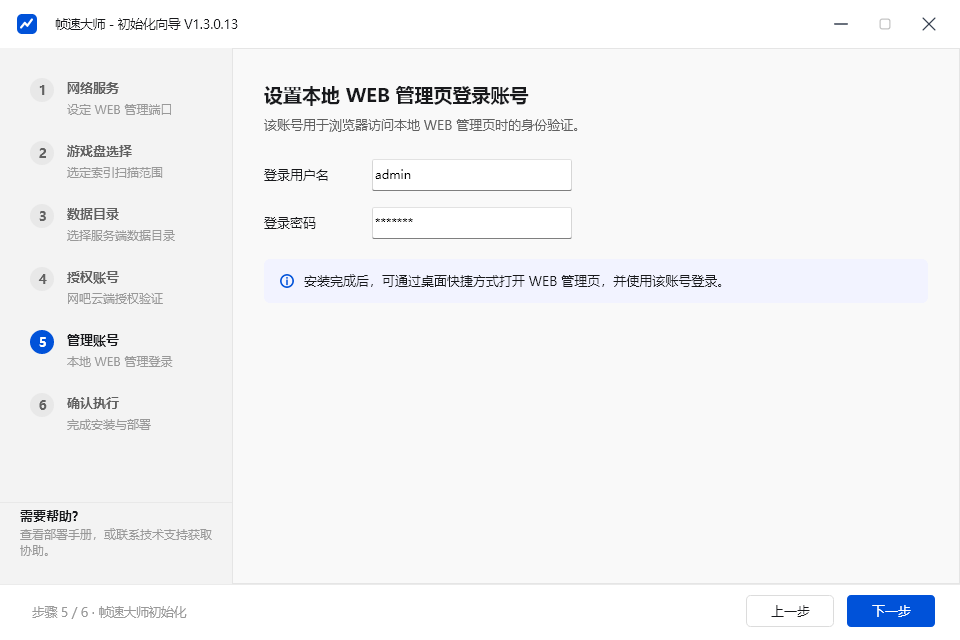Minimize the wizard window

(841, 24)
